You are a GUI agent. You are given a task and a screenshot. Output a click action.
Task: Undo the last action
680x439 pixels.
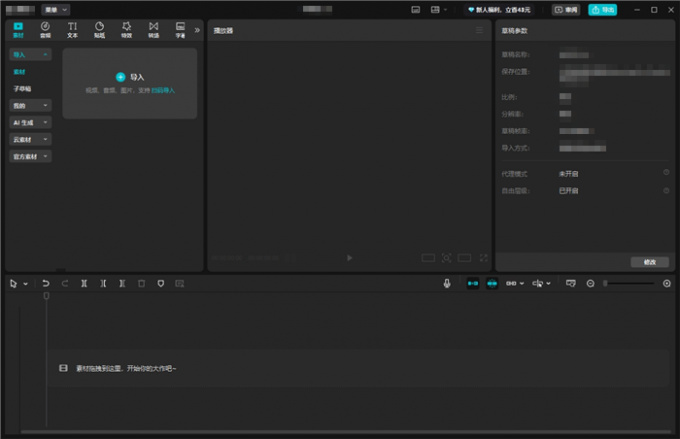[x=46, y=283]
